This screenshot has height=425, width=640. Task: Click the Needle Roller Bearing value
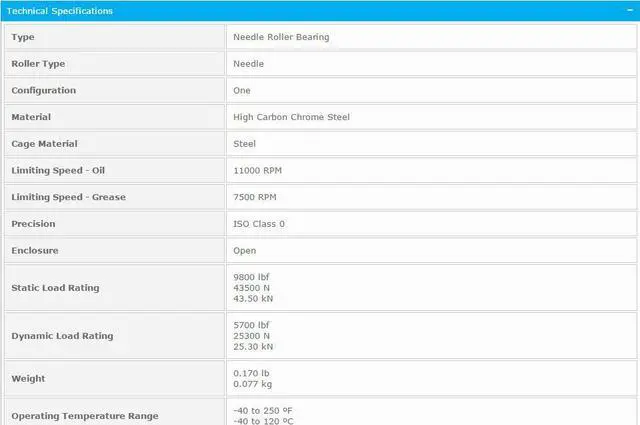point(281,37)
